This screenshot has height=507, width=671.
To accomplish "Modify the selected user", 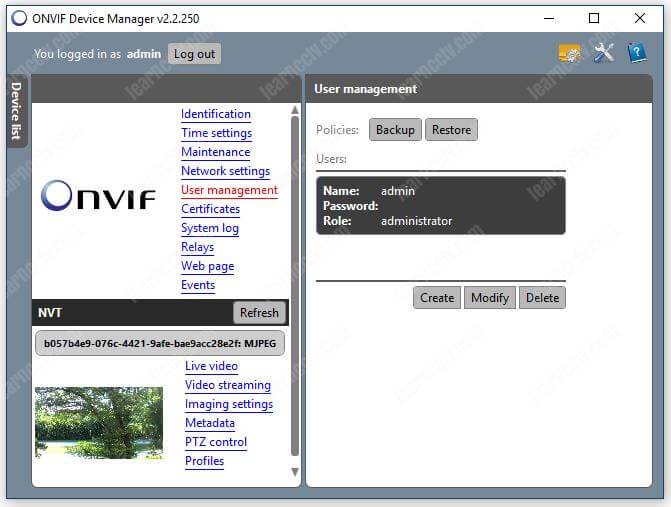I will point(490,298).
